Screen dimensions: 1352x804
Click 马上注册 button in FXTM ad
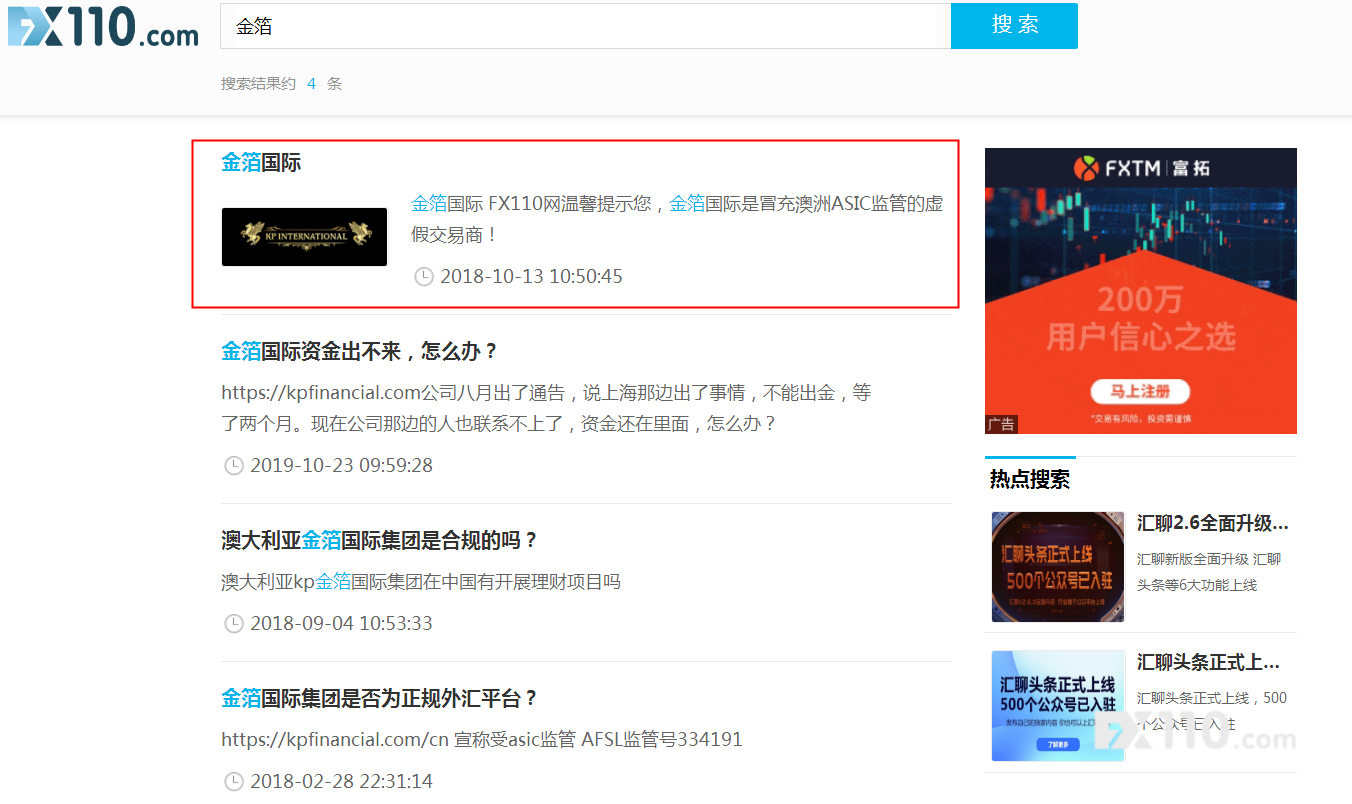(x=1140, y=391)
